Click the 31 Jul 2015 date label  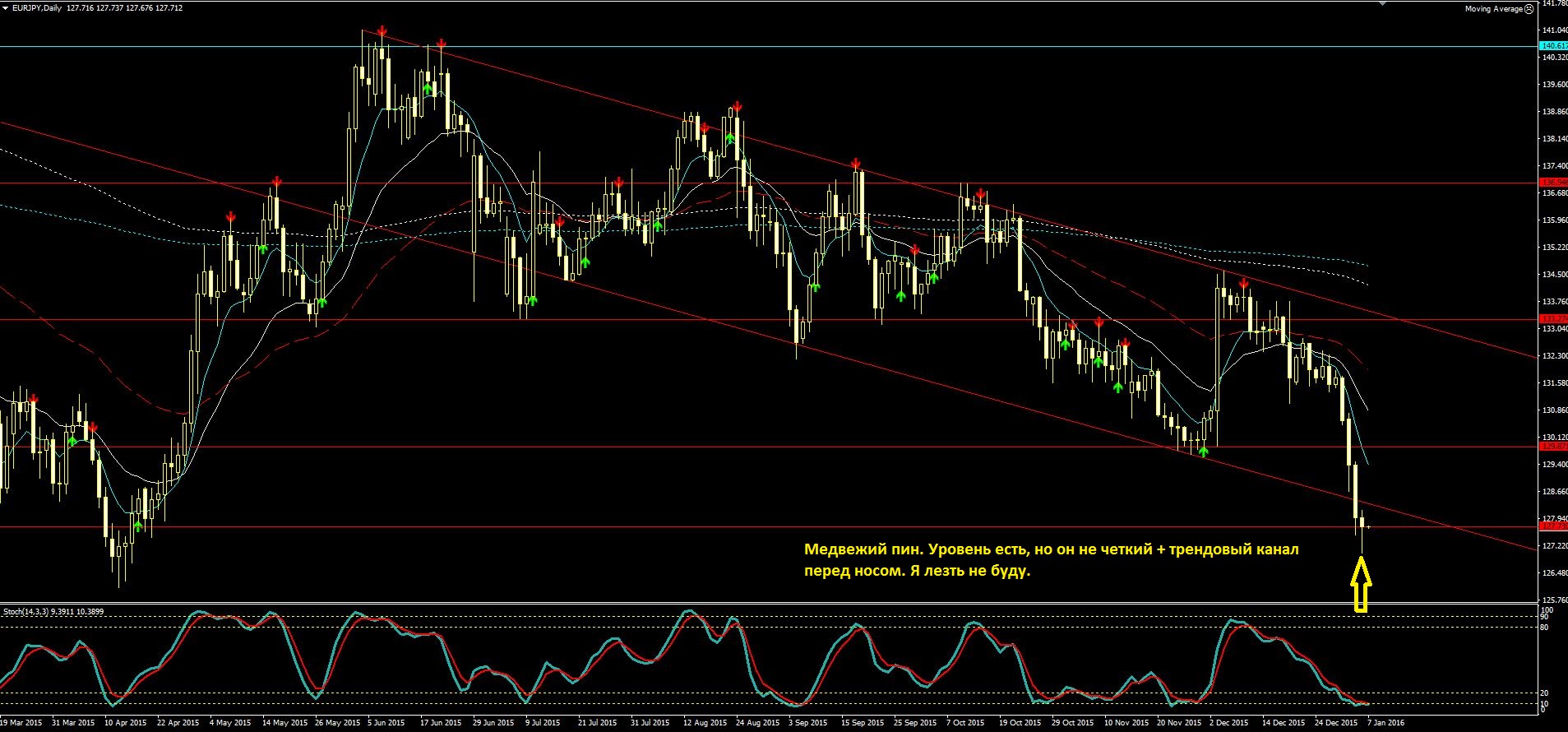pyautogui.click(x=650, y=723)
